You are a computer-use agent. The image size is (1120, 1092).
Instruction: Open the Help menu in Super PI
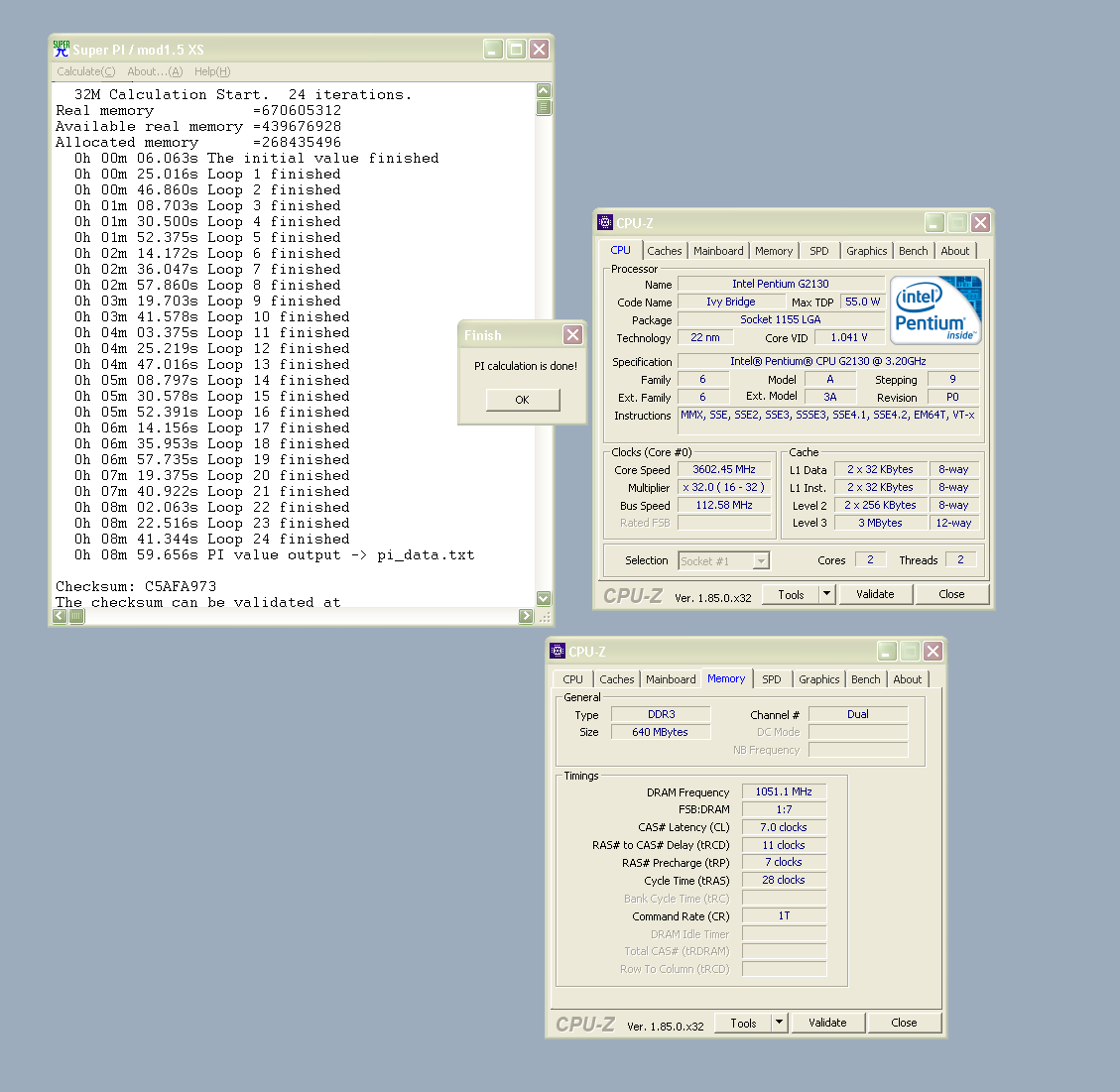pos(212,71)
